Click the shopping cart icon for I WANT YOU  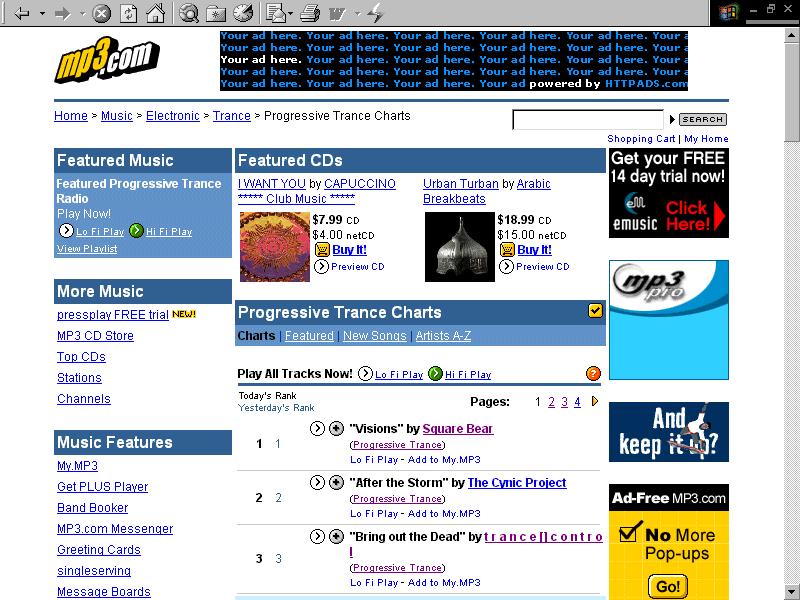322,249
